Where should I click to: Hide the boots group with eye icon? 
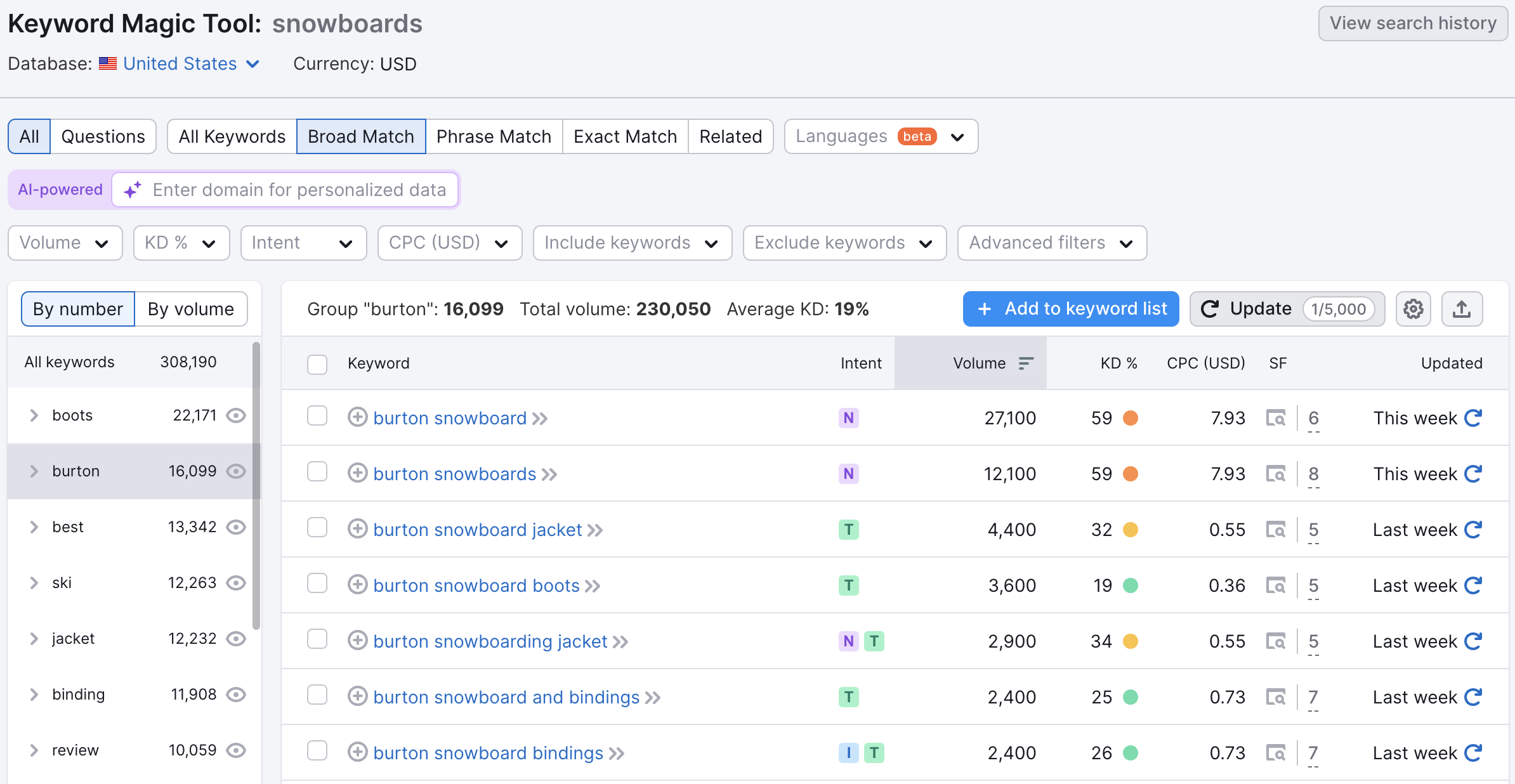pyautogui.click(x=236, y=415)
